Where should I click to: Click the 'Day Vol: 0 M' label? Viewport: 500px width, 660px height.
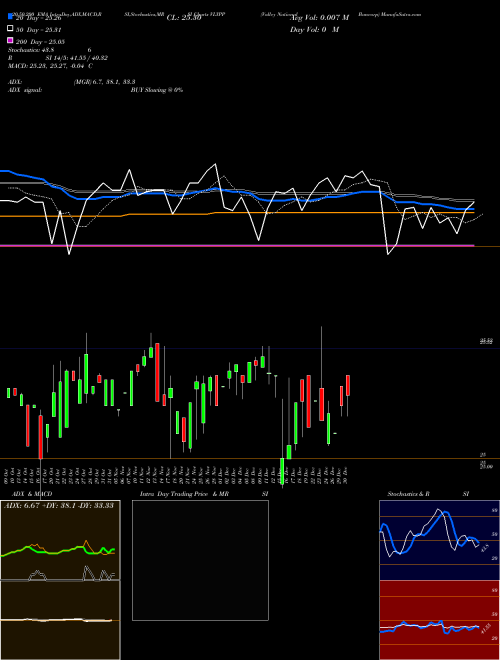(314, 29)
